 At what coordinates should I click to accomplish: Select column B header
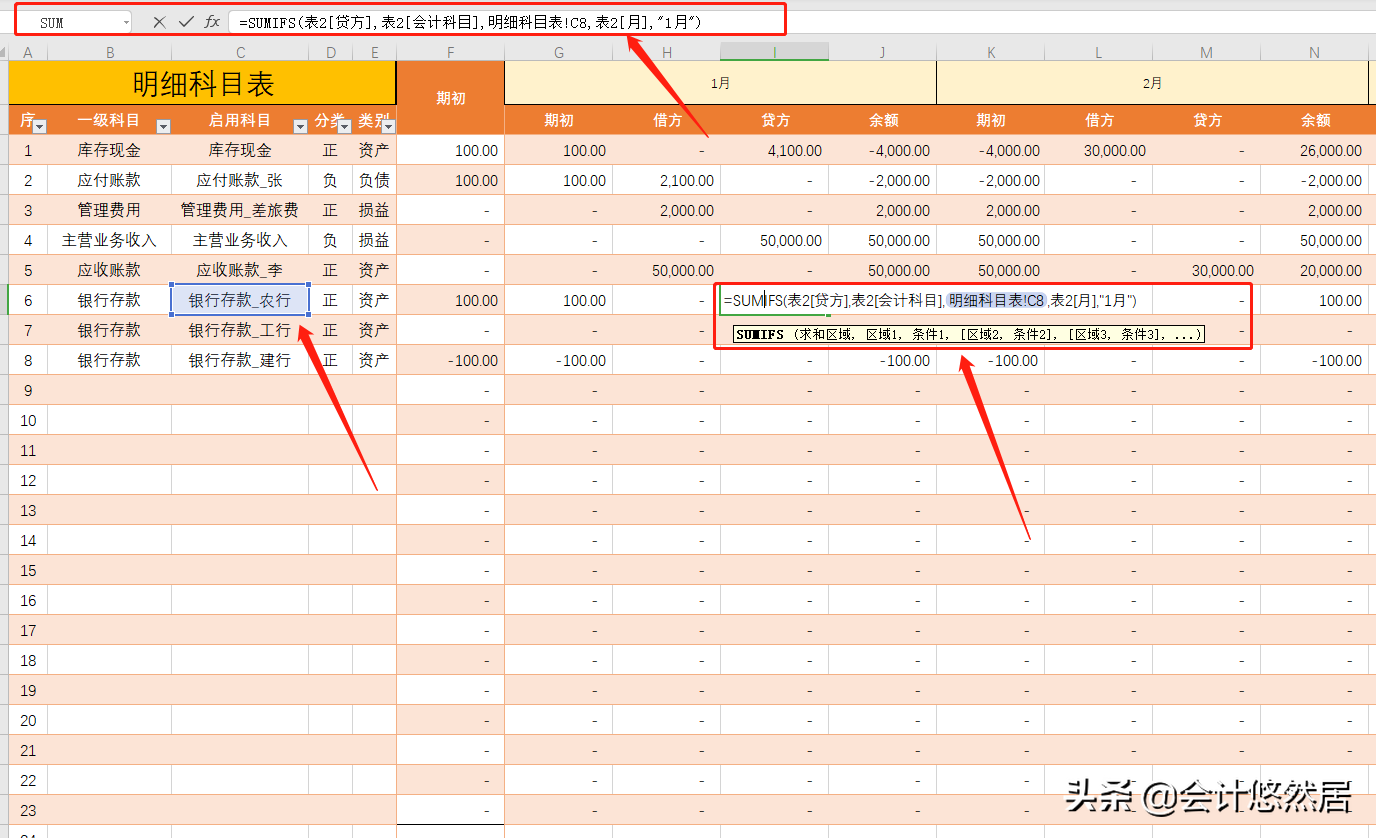pyautogui.click(x=110, y=52)
